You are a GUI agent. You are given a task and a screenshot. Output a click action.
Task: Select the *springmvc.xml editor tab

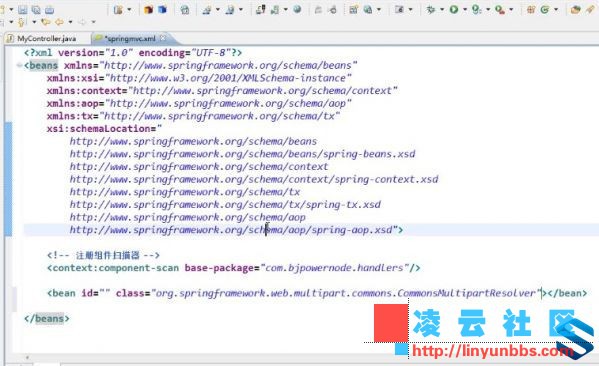(130, 38)
